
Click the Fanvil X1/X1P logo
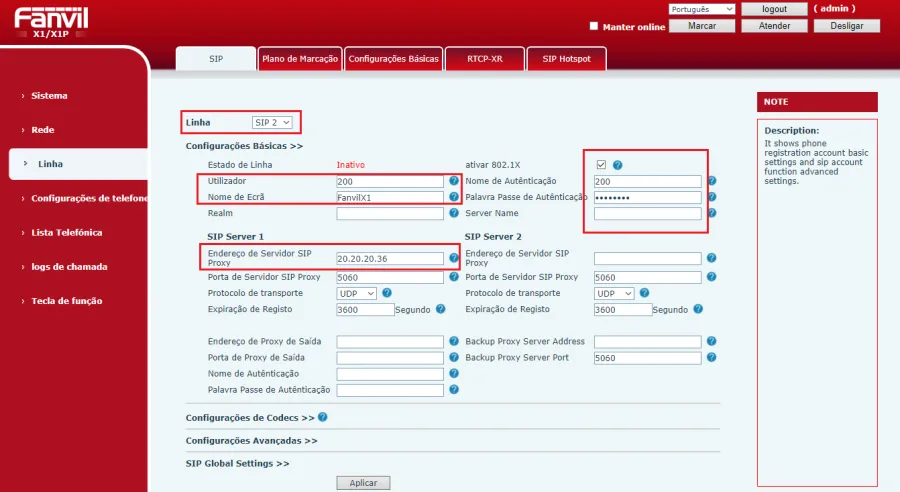(x=51, y=22)
